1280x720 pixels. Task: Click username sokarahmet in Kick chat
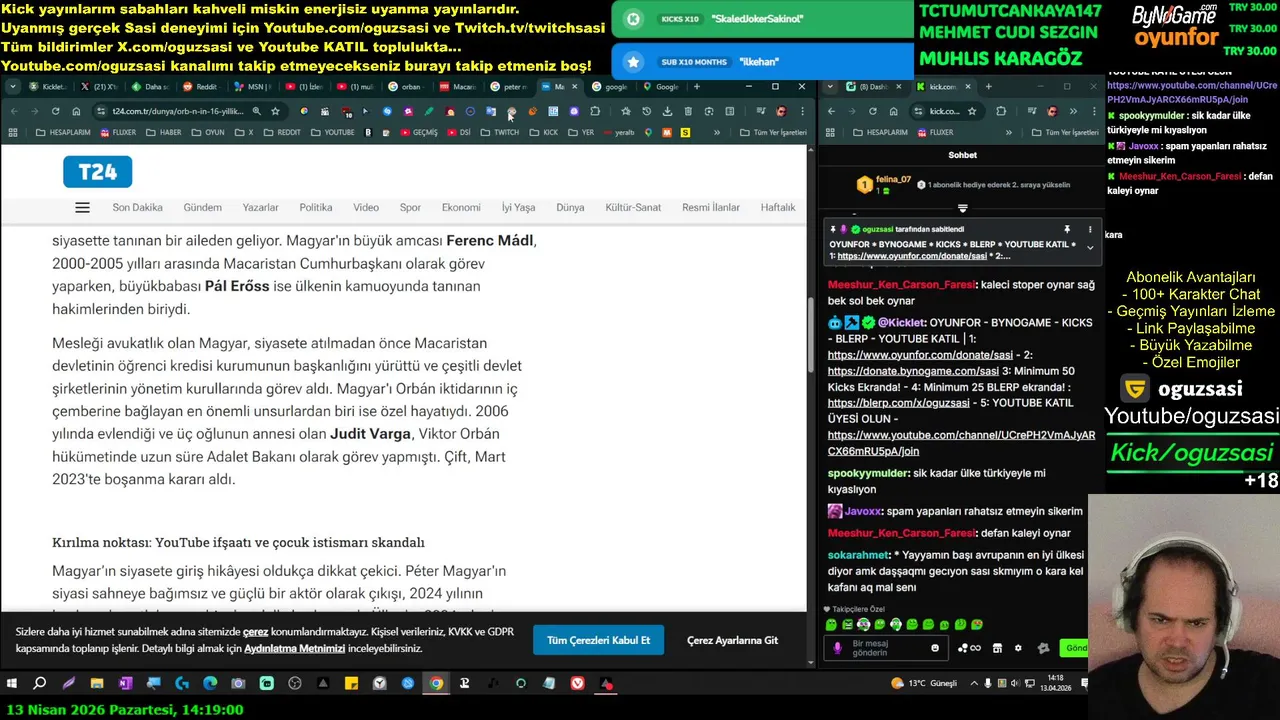pyautogui.click(x=858, y=555)
